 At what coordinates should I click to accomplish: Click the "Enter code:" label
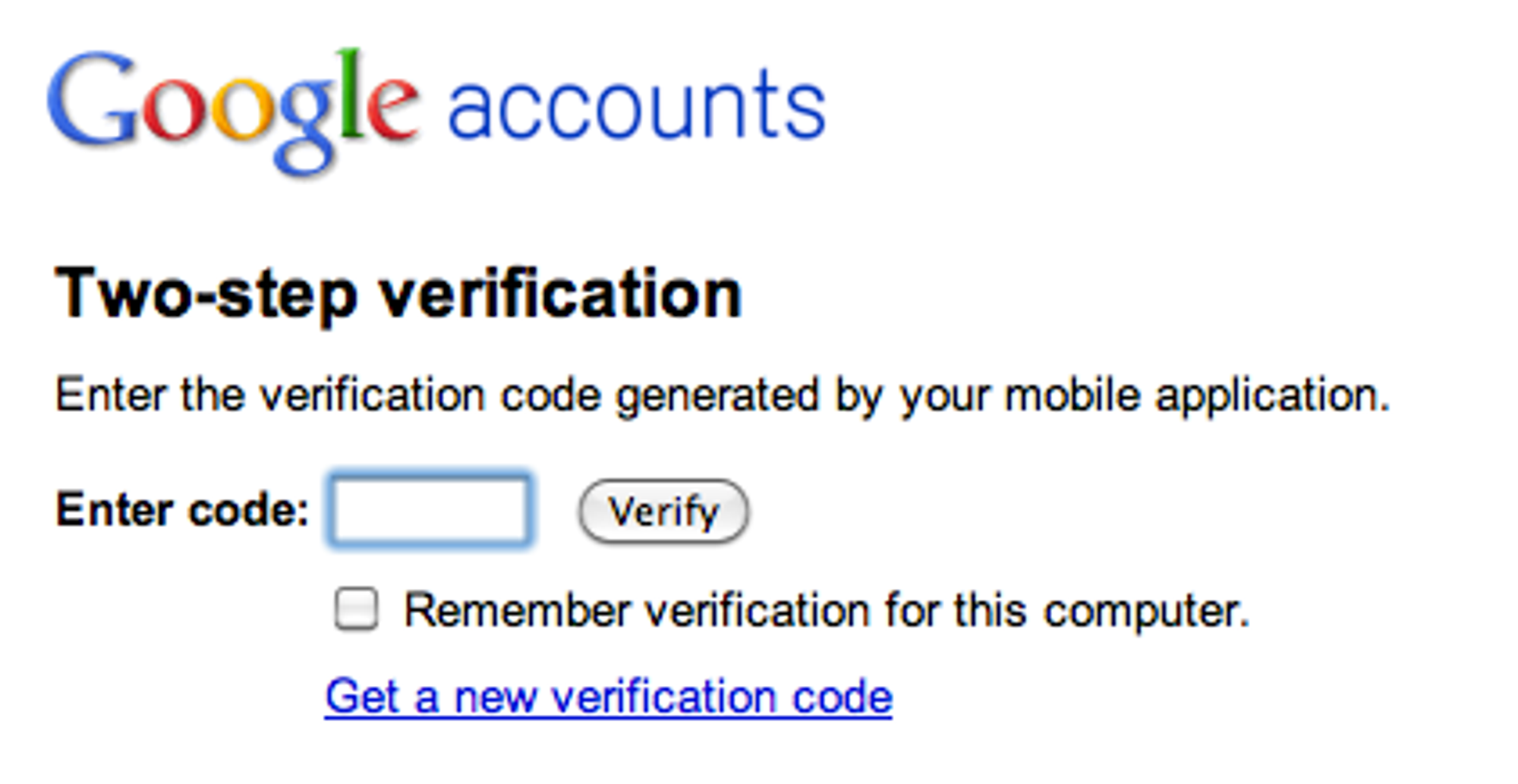coord(182,509)
